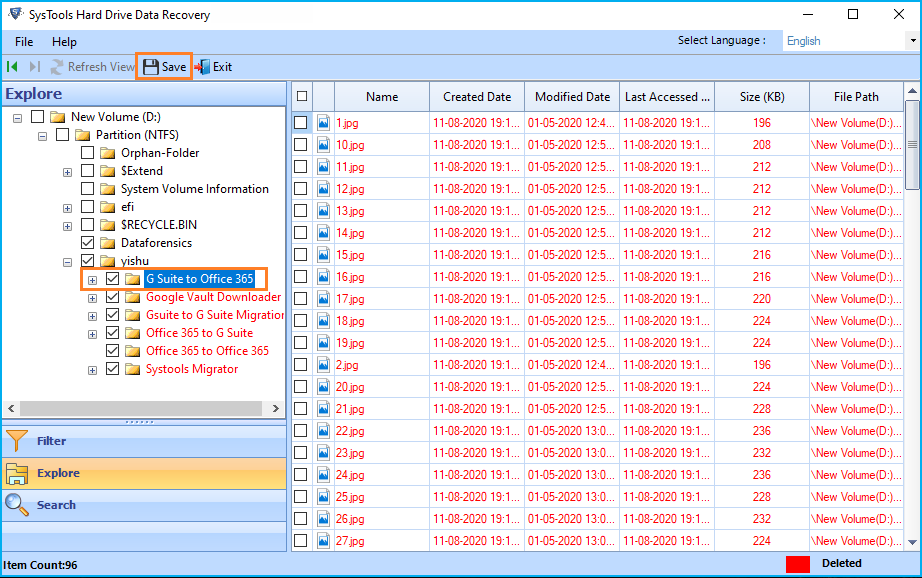Toggle the New Volume (D:) checkbox
Image resolution: width=922 pixels, height=578 pixels.
(37, 116)
